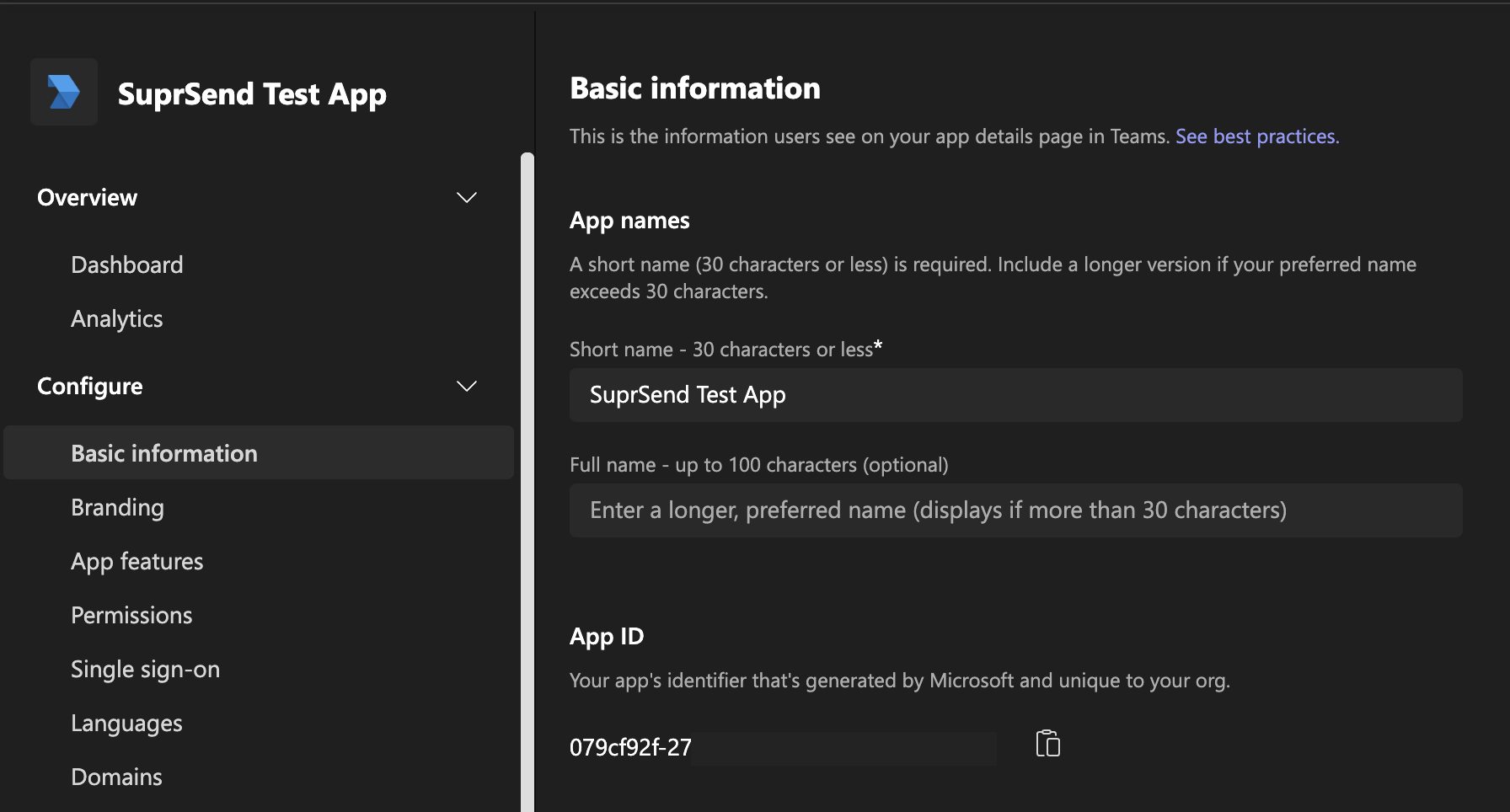Collapse the Overview section chevron
1510x812 pixels.
point(467,197)
